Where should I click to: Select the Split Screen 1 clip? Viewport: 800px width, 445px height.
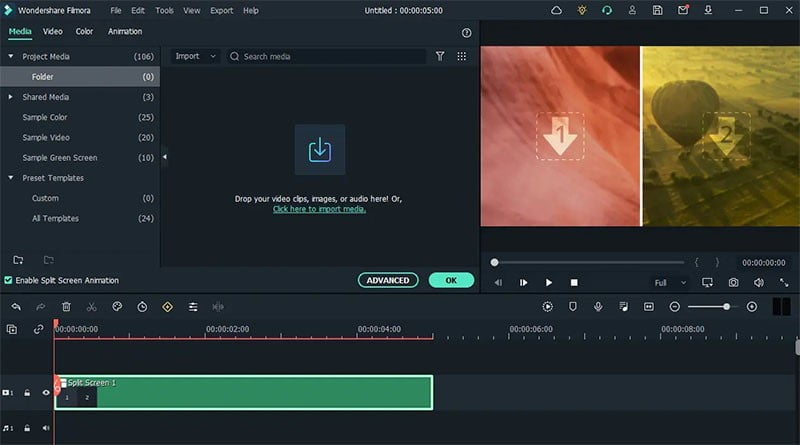point(244,392)
